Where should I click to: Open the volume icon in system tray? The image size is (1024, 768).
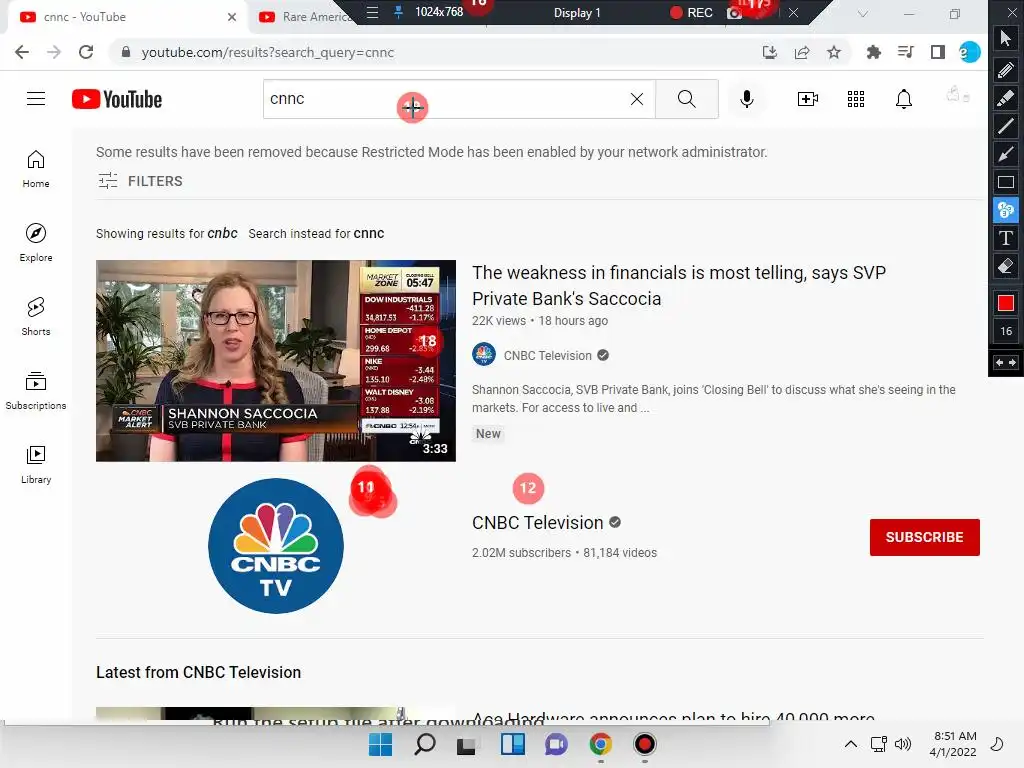pyautogui.click(x=903, y=744)
